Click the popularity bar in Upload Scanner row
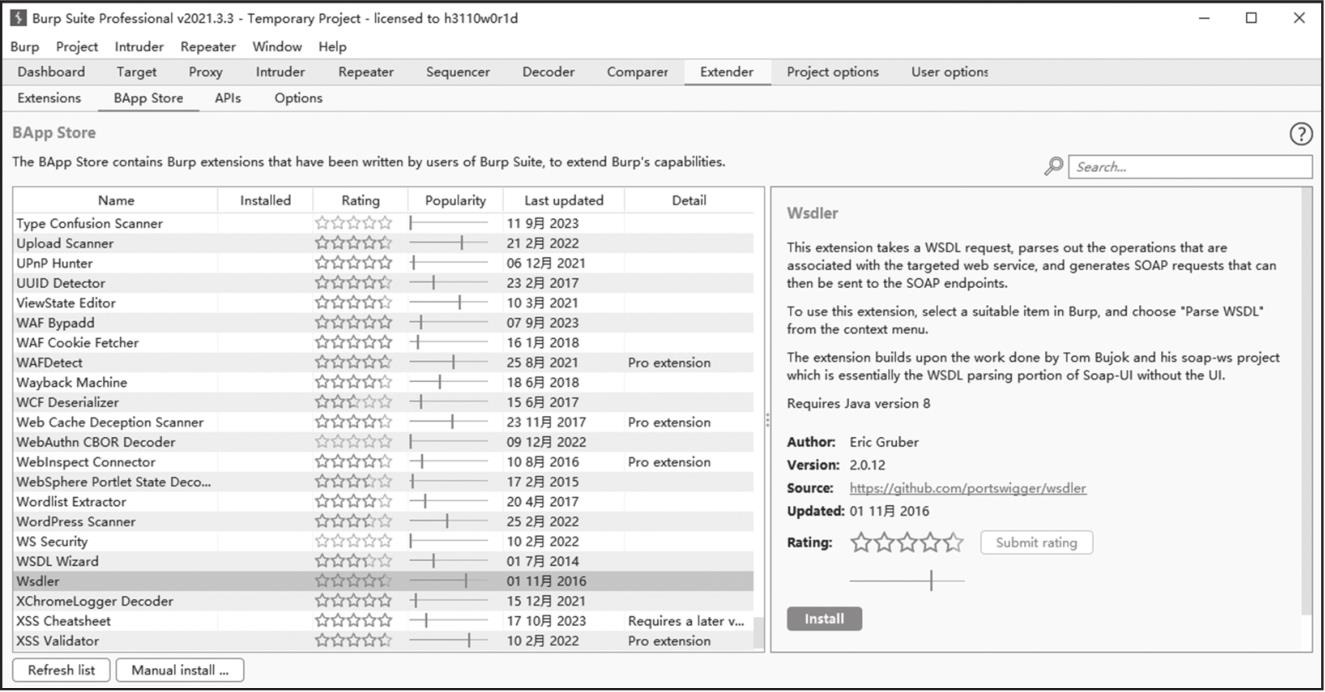The image size is (1325, 692). click(448, 243)
